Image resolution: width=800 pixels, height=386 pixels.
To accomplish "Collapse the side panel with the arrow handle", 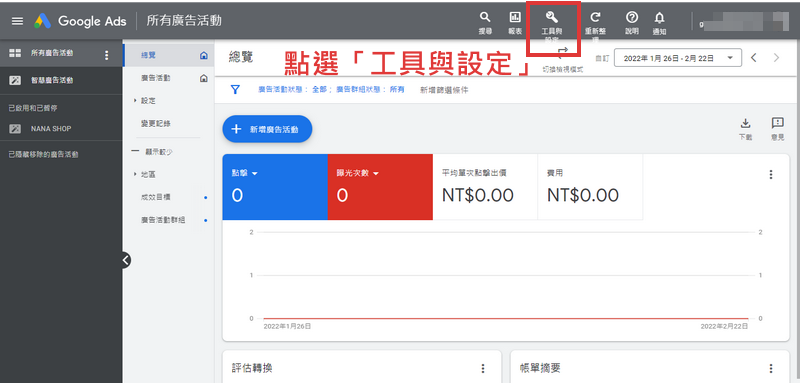I will pos(126,260).
